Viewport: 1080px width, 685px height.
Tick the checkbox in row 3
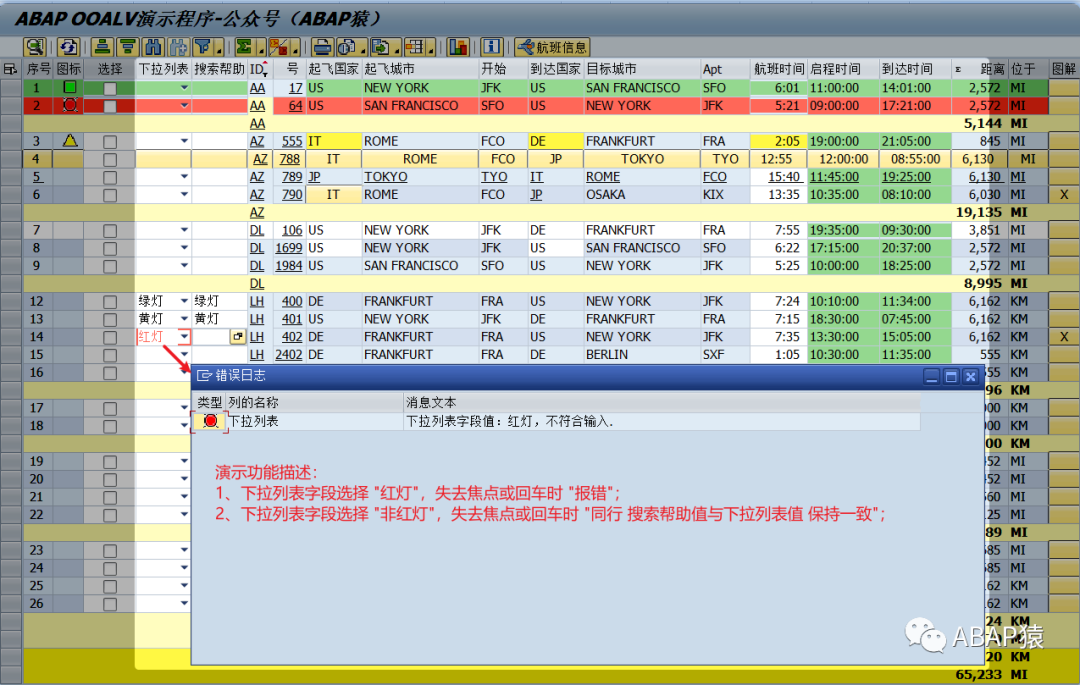click(110, 142)
